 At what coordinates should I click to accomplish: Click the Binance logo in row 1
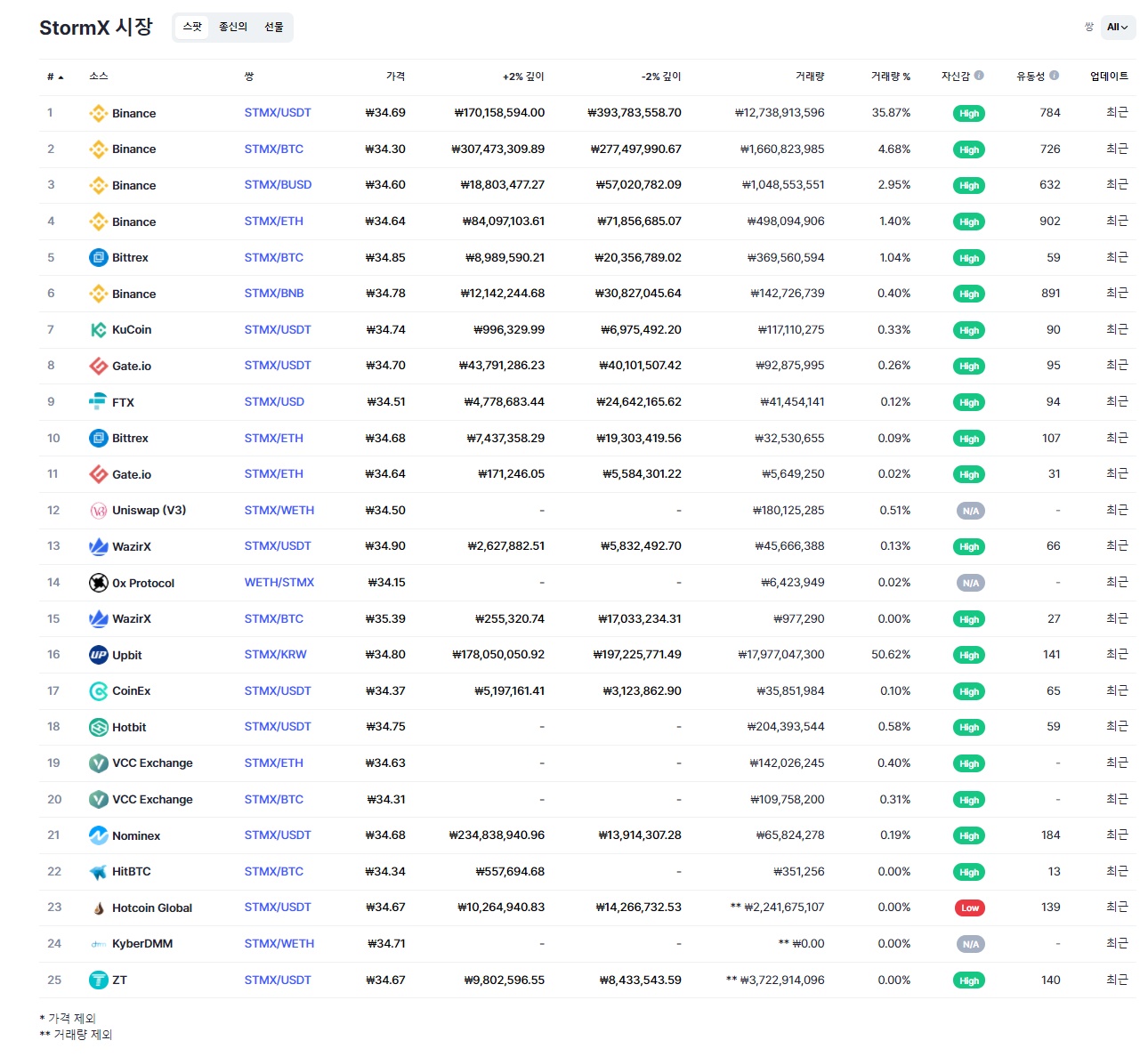tap(99, 113)
